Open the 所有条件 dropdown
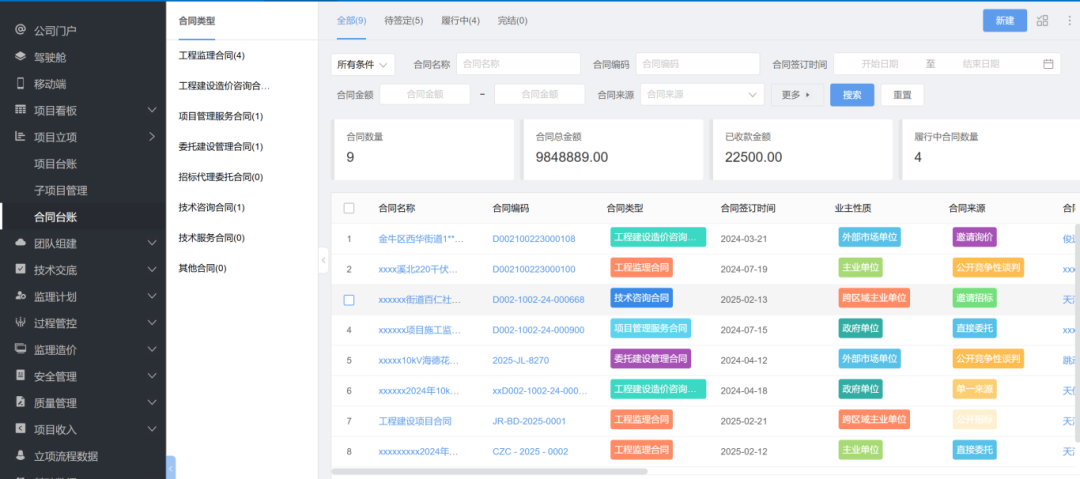This screenshot has height=479, width=1080. point(363,64)
